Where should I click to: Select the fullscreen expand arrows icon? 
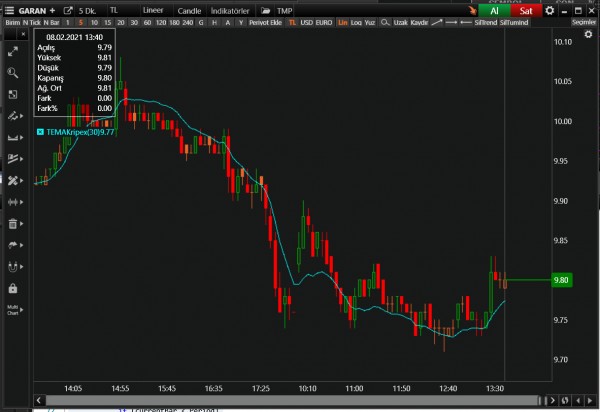point(14,51)
